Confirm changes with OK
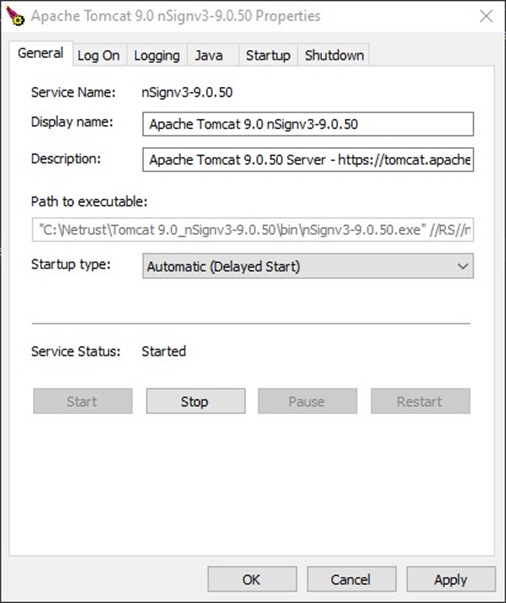This screenshot has height=603, width=506. 252,579
